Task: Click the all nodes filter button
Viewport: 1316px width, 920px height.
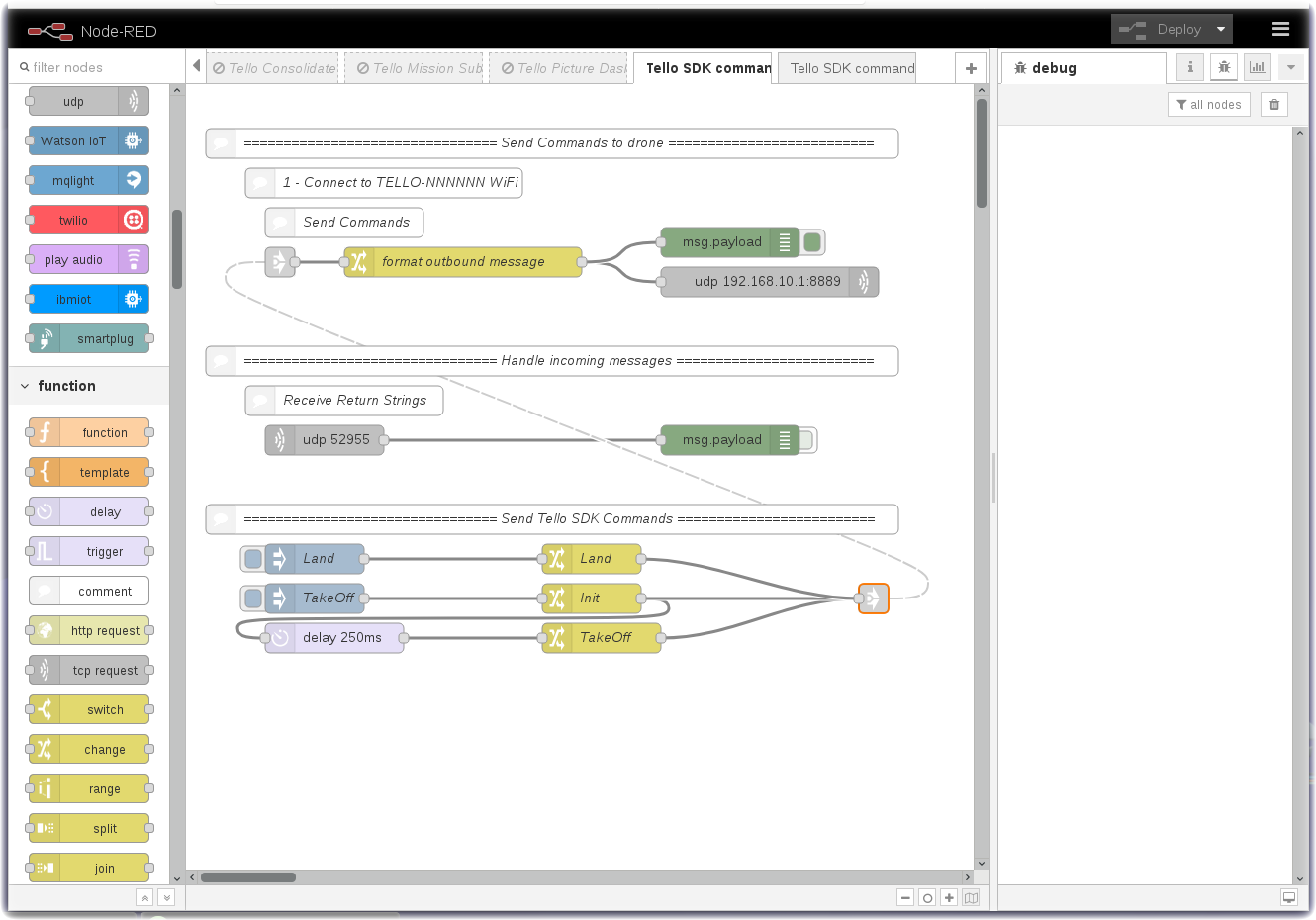Action: (1208, 105)
